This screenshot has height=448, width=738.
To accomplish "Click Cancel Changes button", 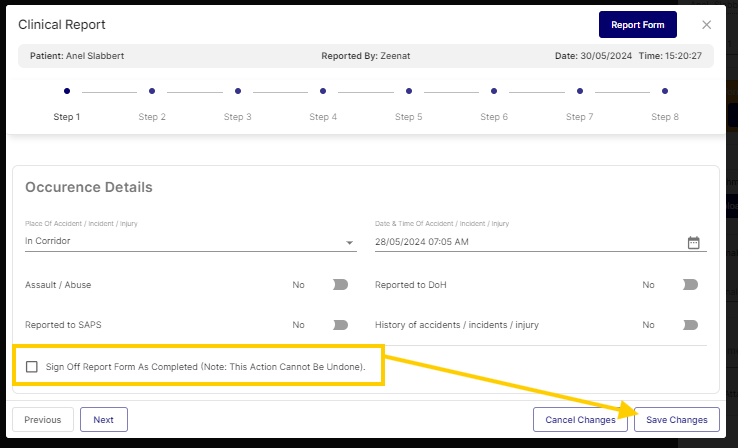I will pos(580,420).
